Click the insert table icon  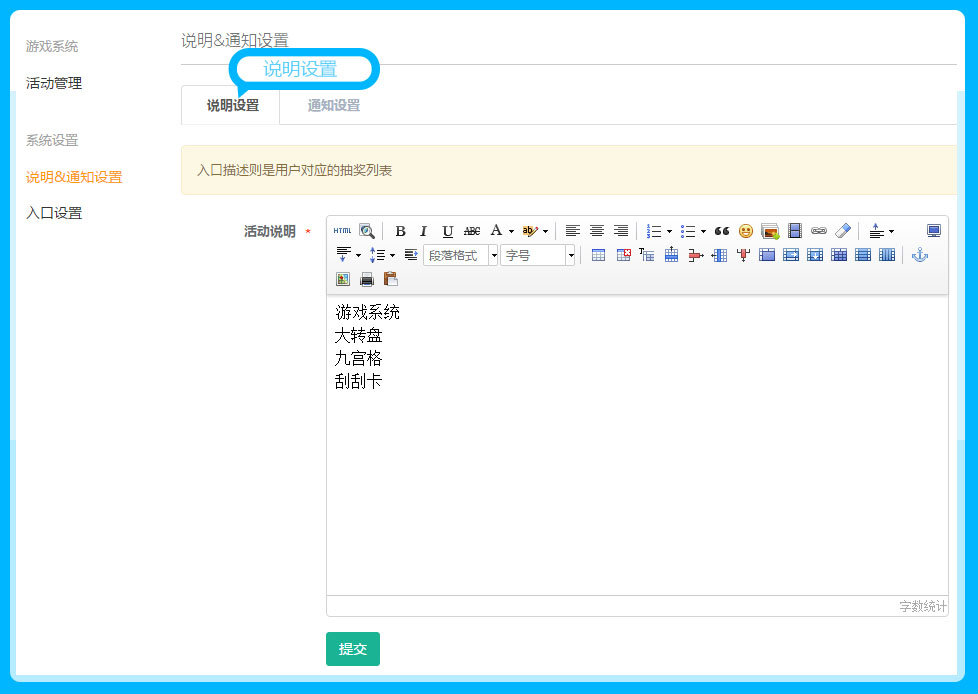598,255
